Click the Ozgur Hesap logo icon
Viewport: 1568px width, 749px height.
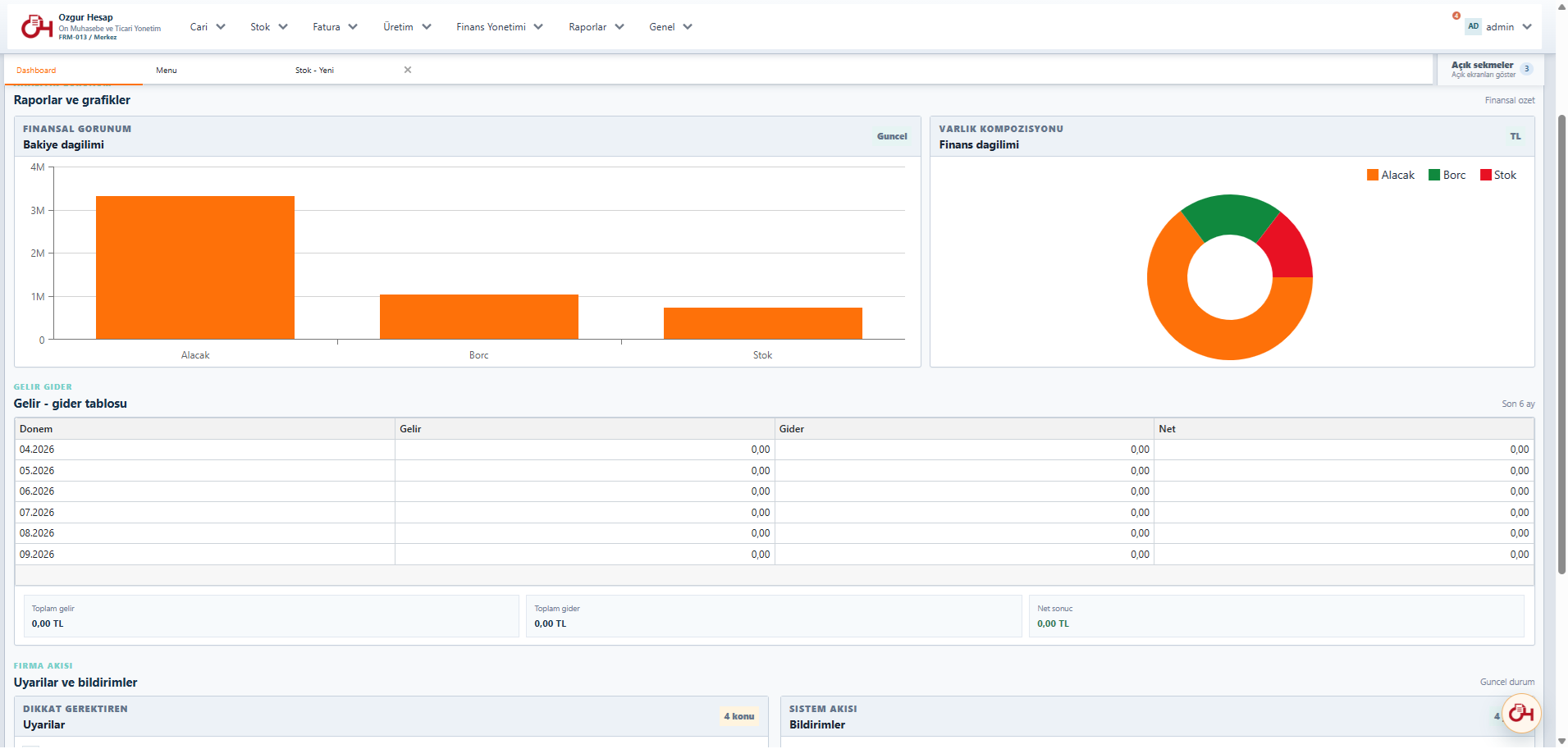pyautogui.click(x=37, y=27)
